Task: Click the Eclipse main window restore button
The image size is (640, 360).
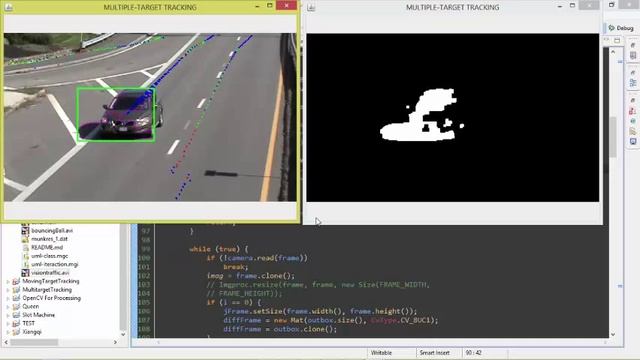Action: [611, 5]
